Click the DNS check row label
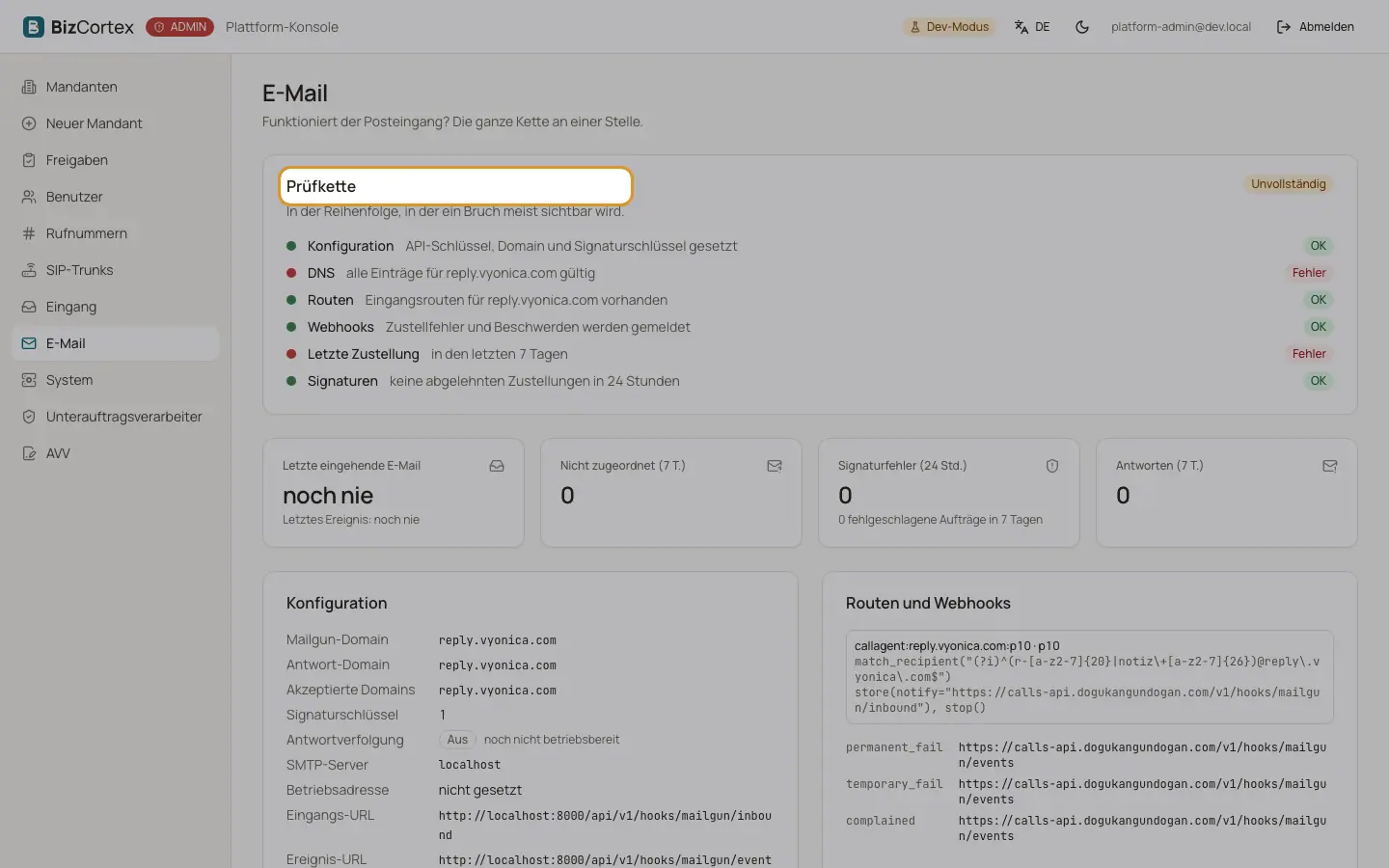The height and width of the screenshot is (868, 1389). [321, 273]
